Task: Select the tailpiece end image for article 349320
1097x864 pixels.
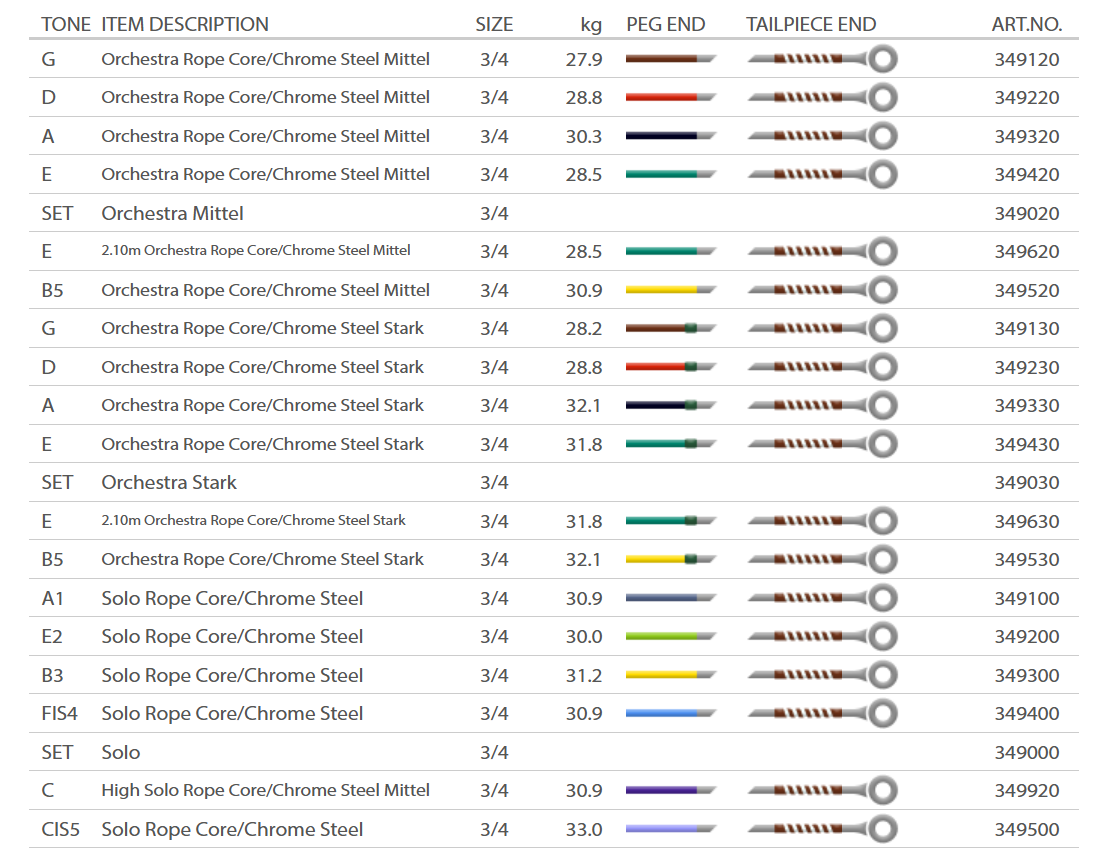Action: click(822, 136)
